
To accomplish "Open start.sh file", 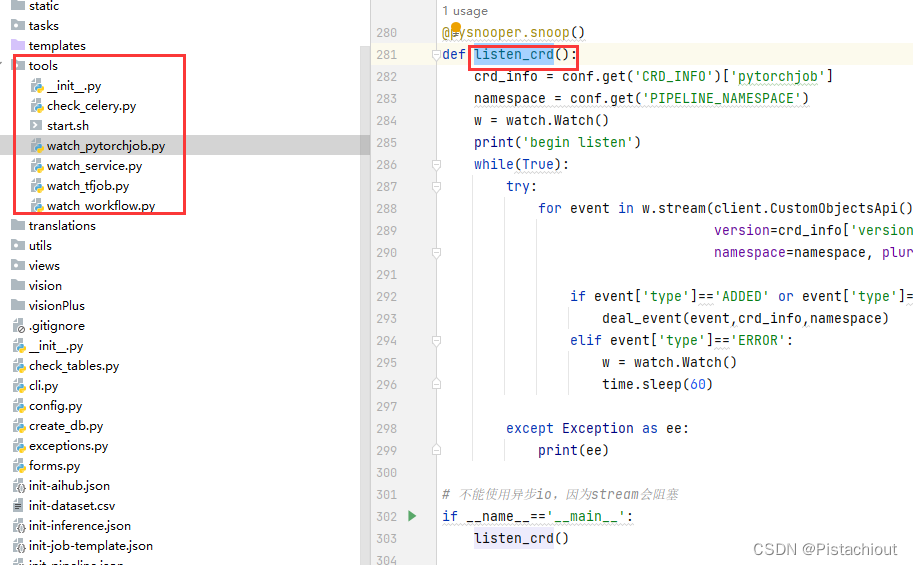I will point(68,126).
